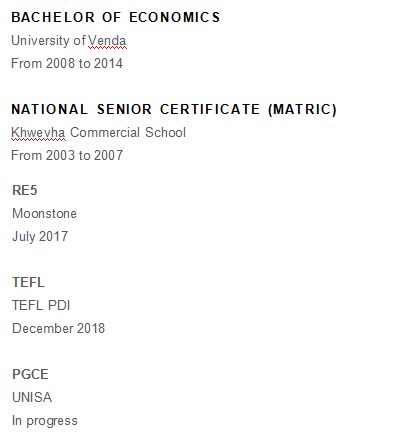Image resolution: width=396 pixels, height=437 pixels.
Task: Click the PGCE heading
Action: click(30, 374)
